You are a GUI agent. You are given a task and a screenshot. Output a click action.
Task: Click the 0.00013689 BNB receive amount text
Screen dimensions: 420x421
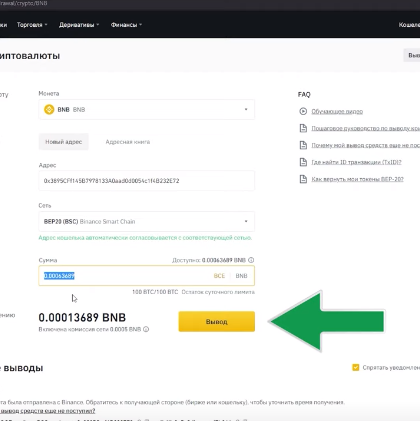click(x=82, y=317)
